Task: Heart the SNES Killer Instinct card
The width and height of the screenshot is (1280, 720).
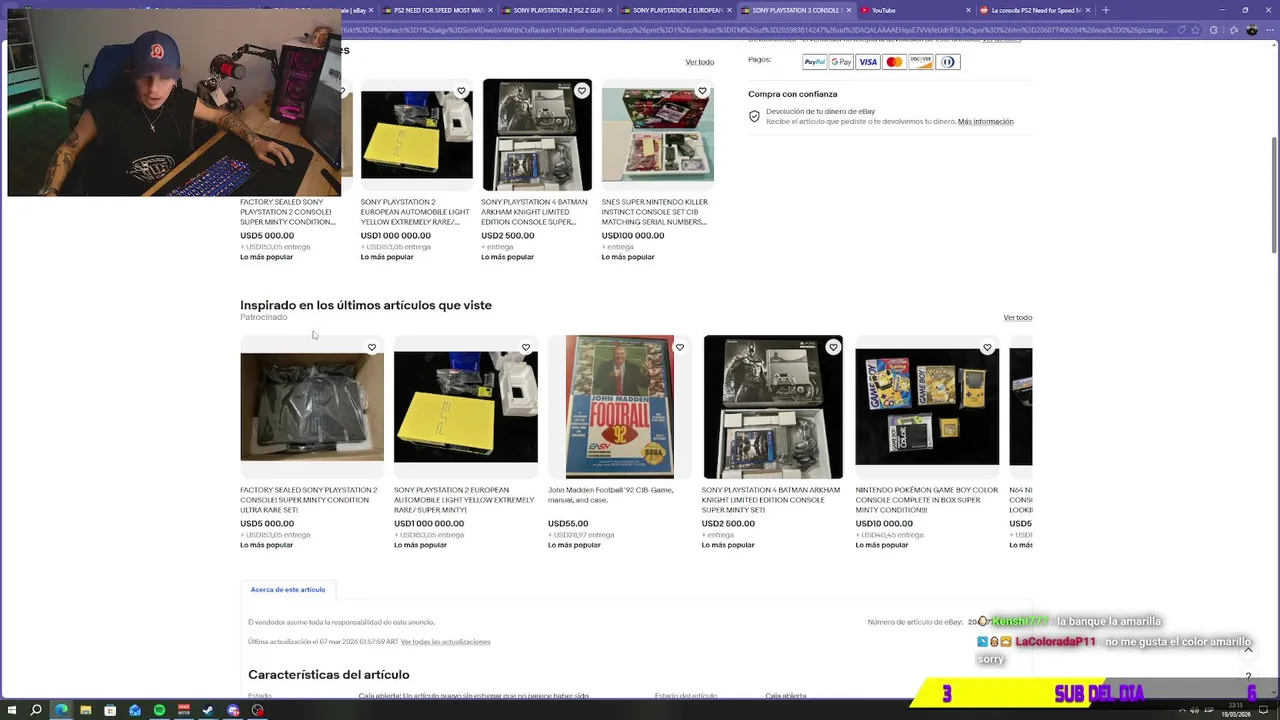Action: tap(702, 91)
